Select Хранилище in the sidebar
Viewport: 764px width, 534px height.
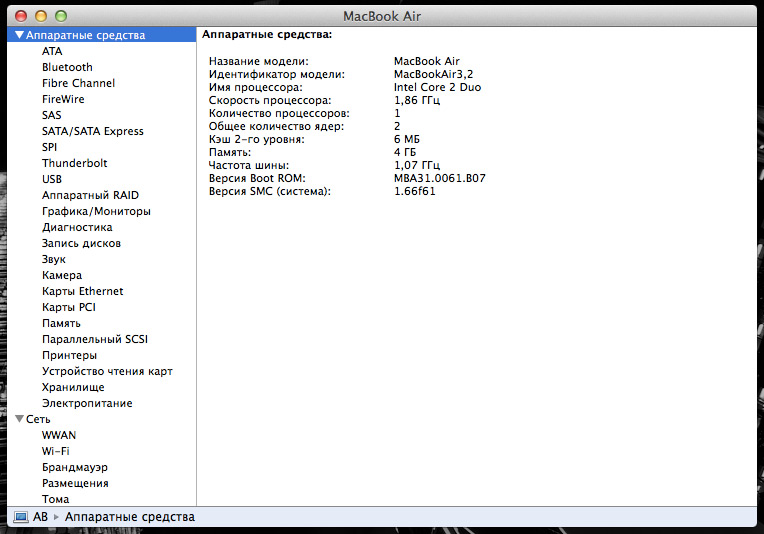(x=73, y=387)
